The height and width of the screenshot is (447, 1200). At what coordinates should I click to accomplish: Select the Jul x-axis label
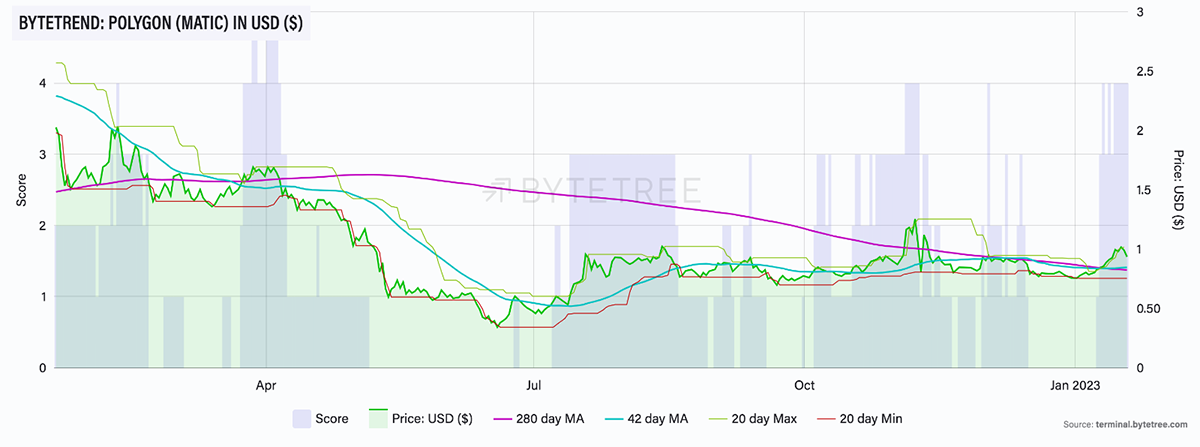pos(533,384)
